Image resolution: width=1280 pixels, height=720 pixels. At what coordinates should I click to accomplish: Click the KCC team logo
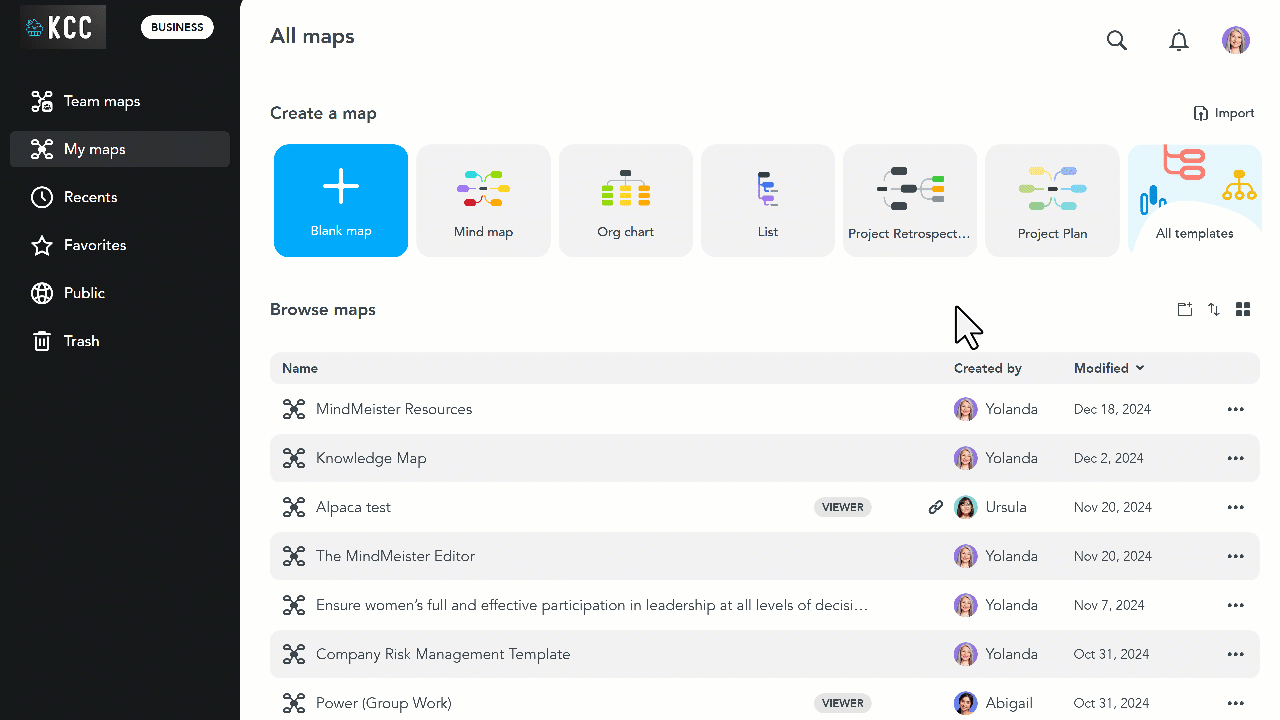pos(63,27)
